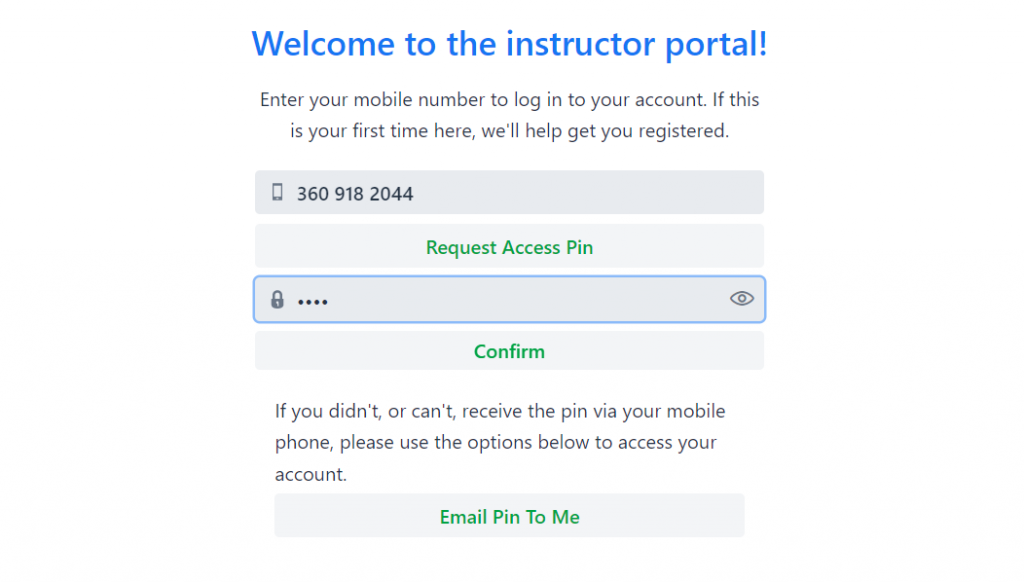Click the "Enter your mobile number" instruction text
1024x582 pixels.
(x=509, y=115)
